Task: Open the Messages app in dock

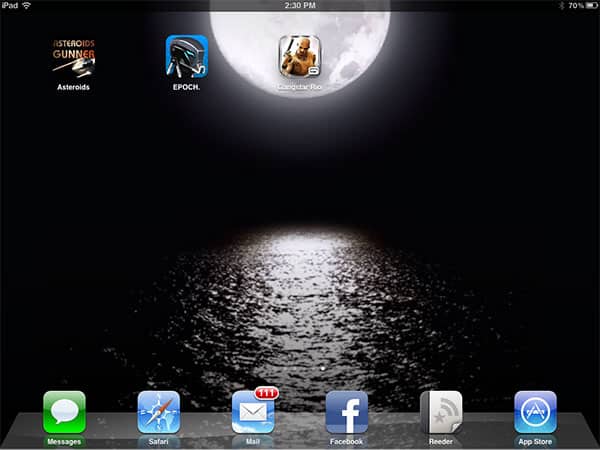Action: click(x=64, y=411)
